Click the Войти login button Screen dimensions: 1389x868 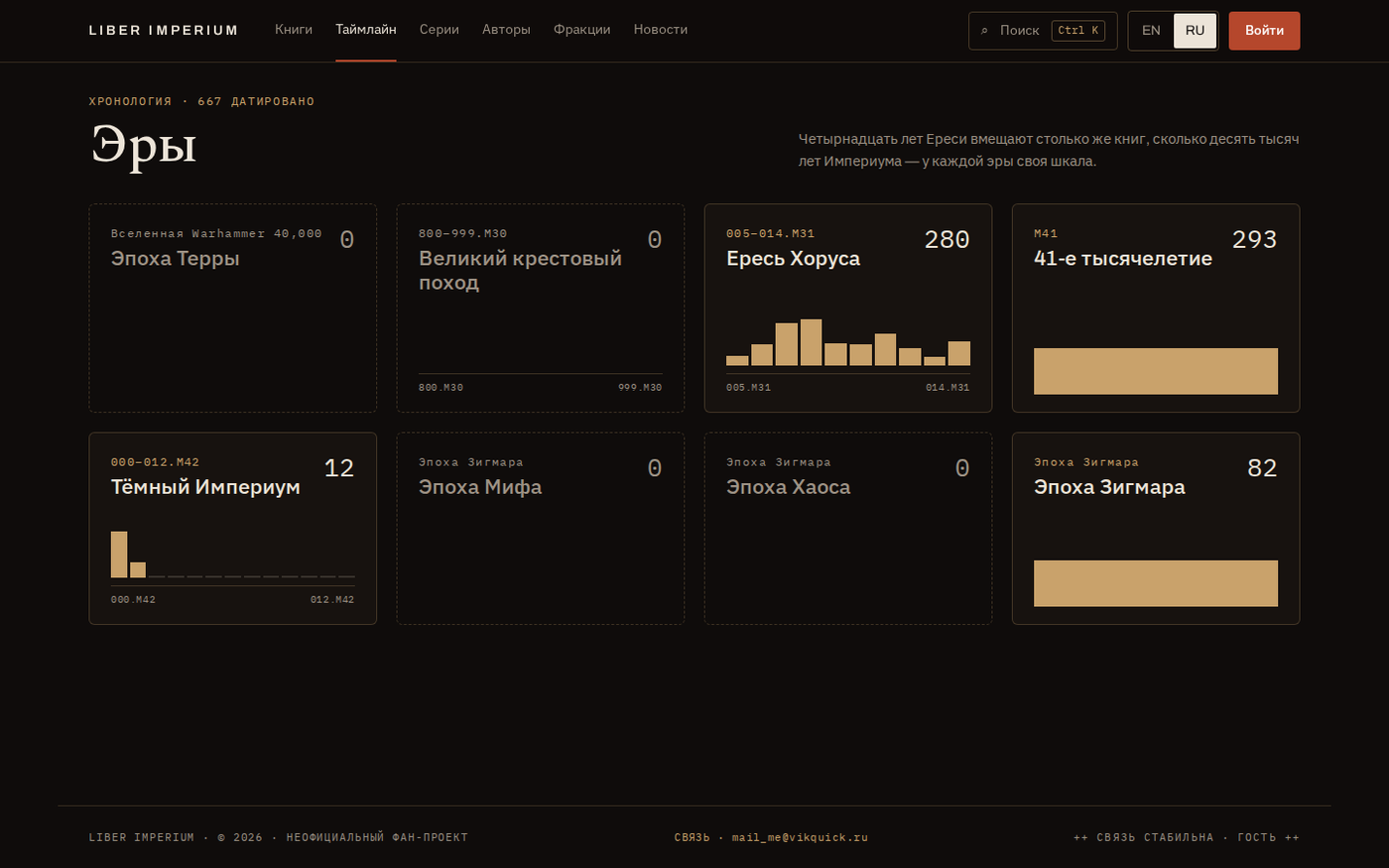coord(1264,31)
